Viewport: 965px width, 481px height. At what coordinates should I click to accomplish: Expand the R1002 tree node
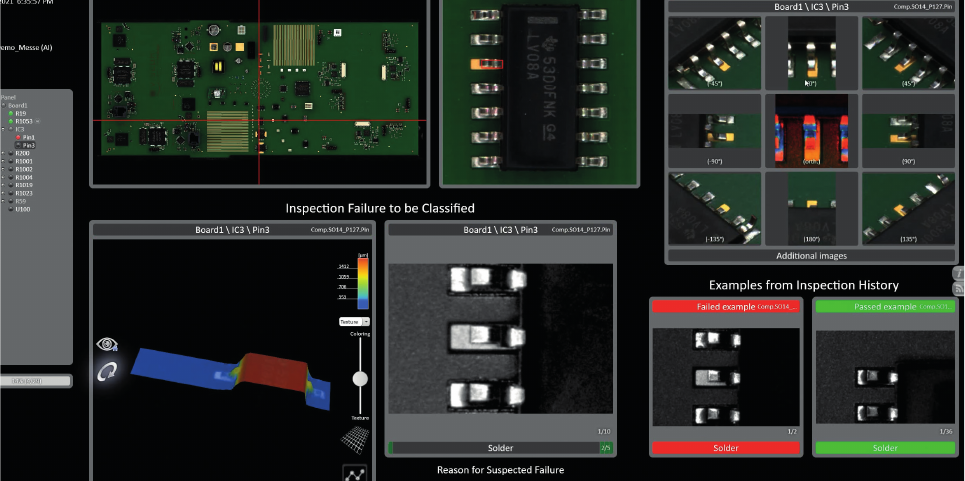click(x=2, y=169)
